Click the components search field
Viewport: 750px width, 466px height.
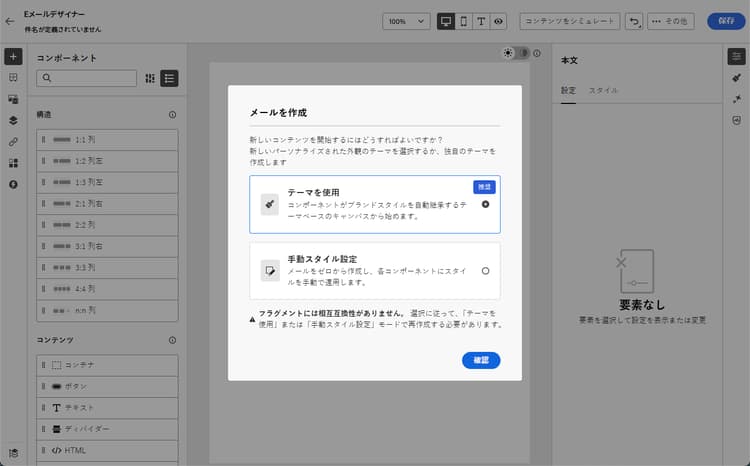click(87, 78)
